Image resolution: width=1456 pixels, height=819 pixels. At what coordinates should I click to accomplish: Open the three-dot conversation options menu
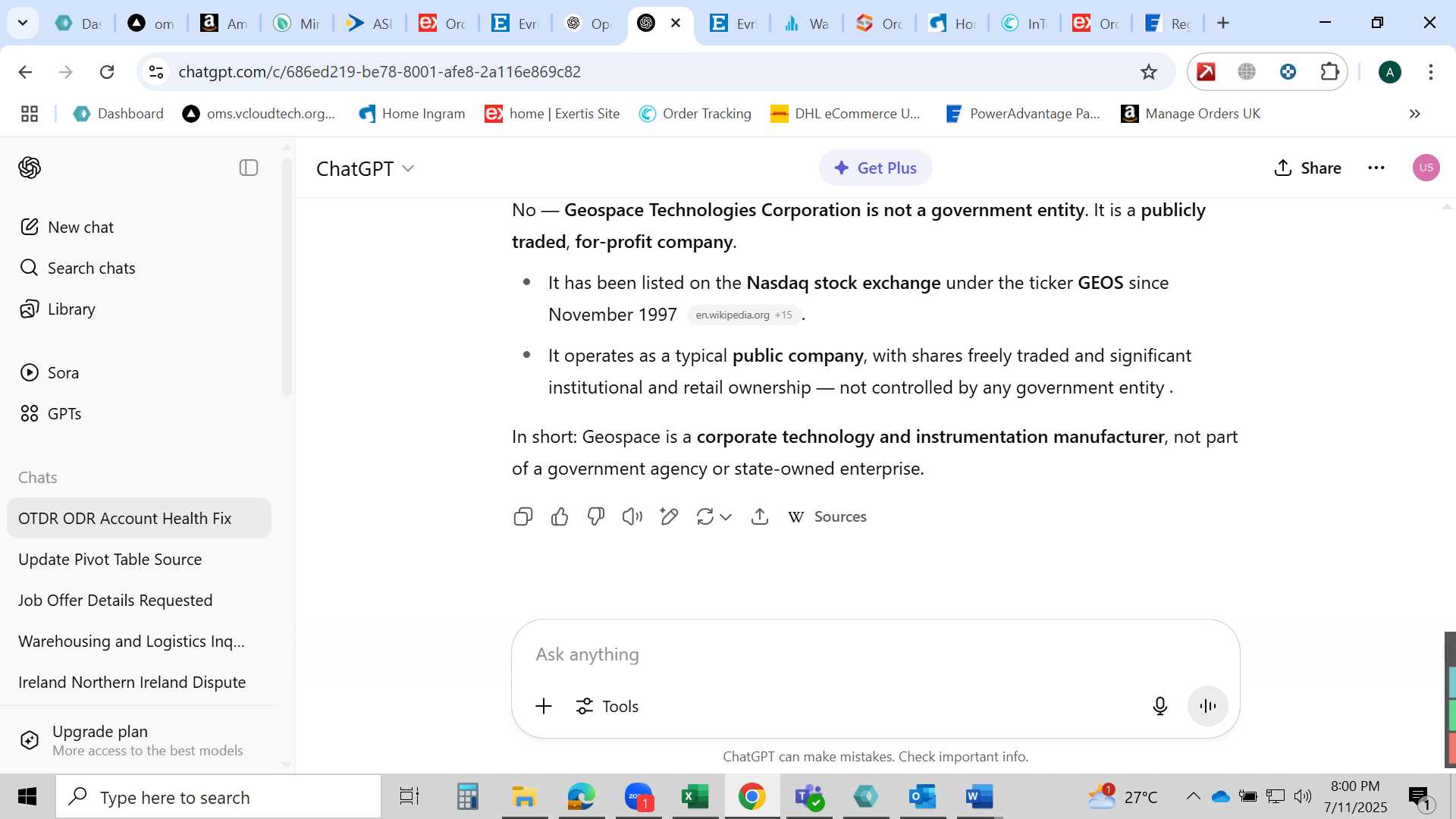(x=1376, y=168)
